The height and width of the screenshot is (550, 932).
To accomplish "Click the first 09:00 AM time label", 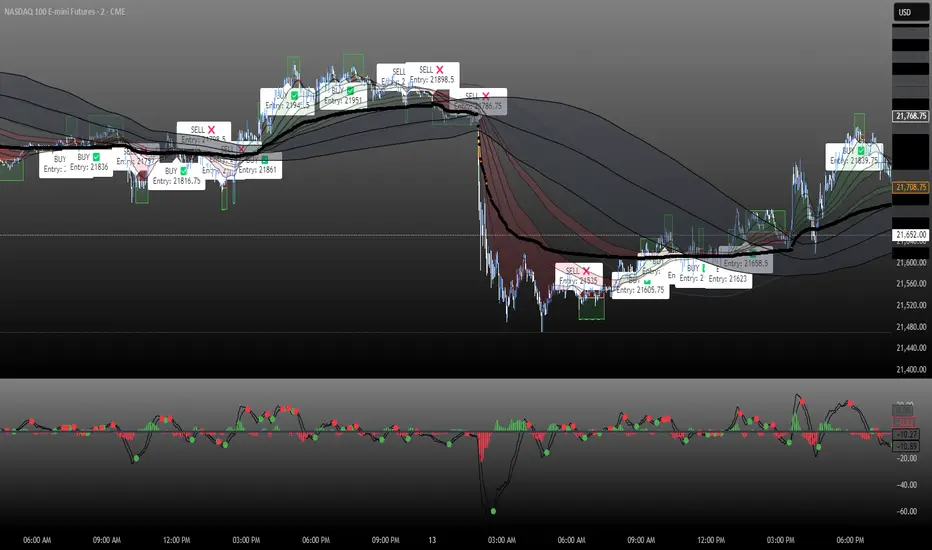I will (106, 540).
